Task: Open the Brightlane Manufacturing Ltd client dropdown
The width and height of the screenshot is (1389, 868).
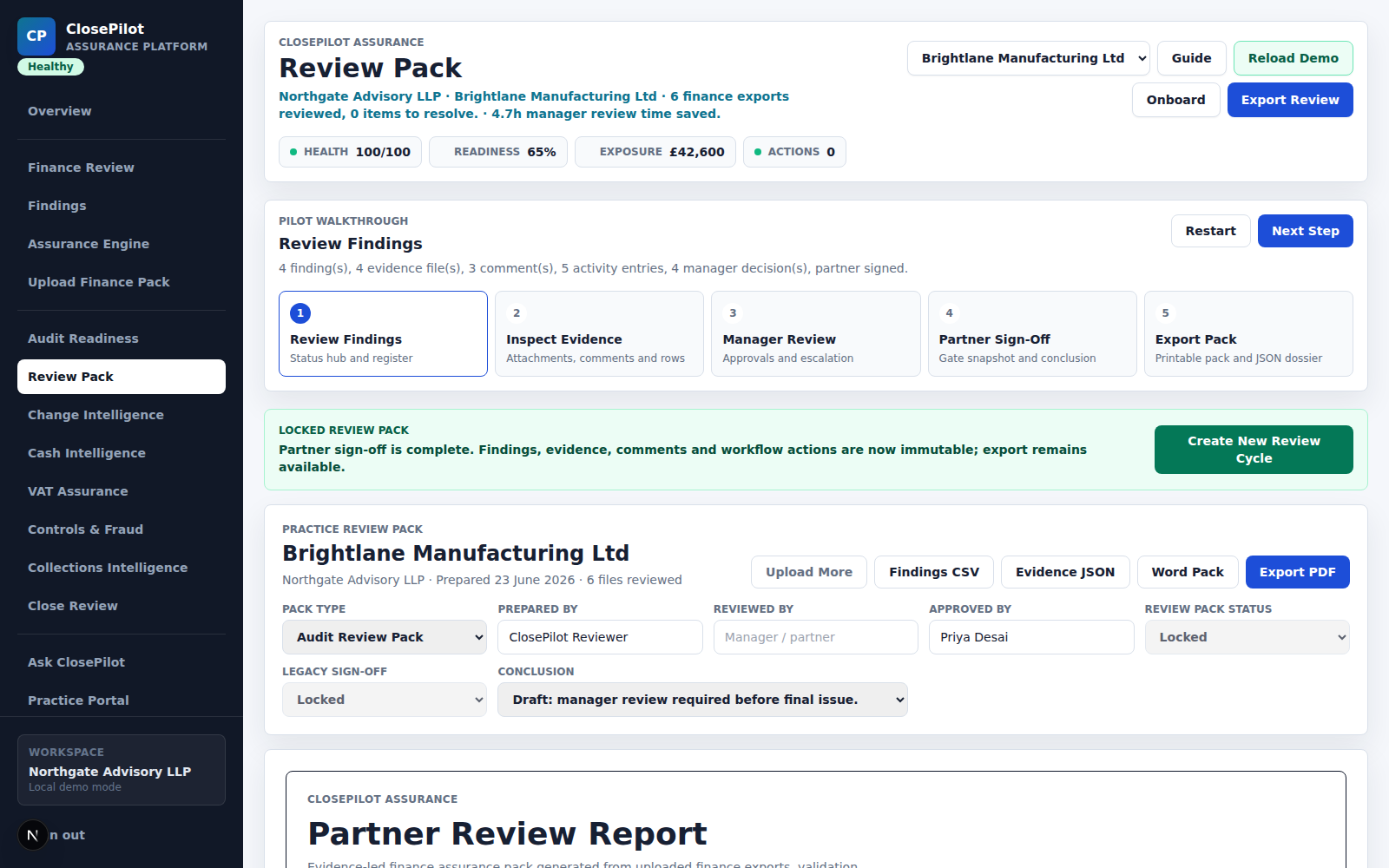Action: coord(1029,58)
